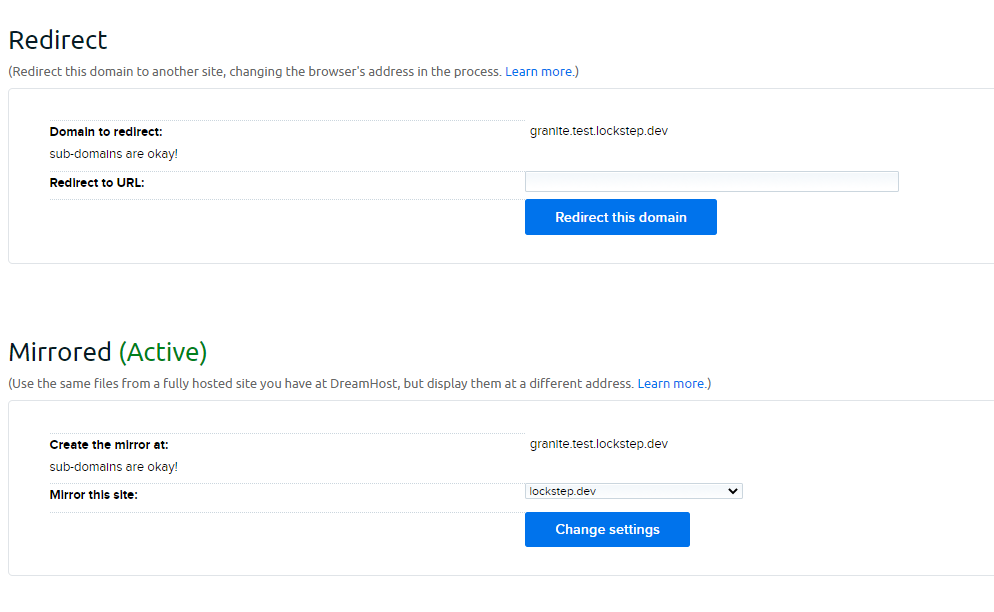
Task: Click sub-domains note under Create the mirror at
Action: coord(114,467)
